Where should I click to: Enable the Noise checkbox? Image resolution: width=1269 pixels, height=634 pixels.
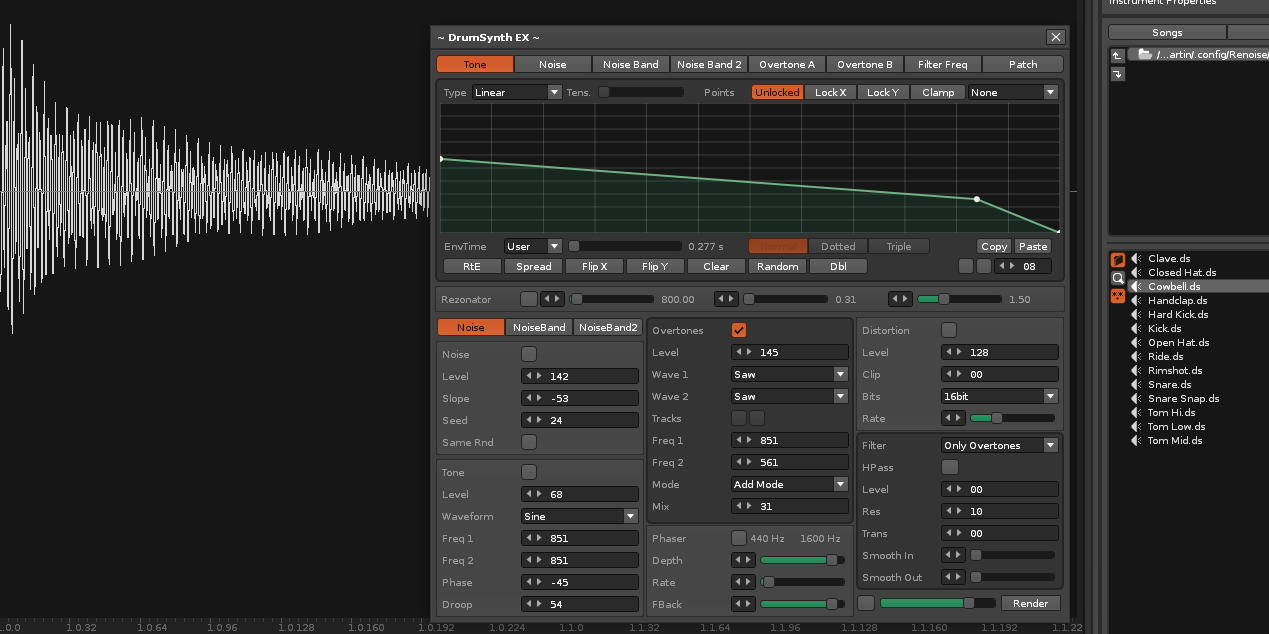(529, 354)
